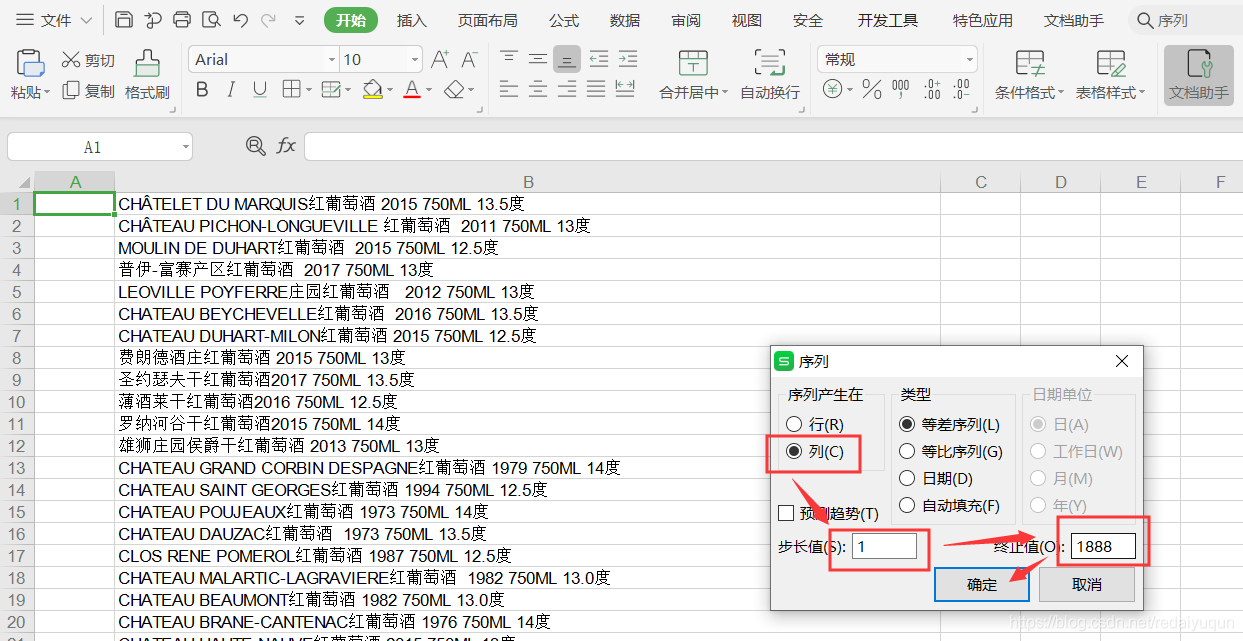Switch to 开发工具 Developer tab
The height and width of the screenshot is (641, 1243).
(888, 20)
